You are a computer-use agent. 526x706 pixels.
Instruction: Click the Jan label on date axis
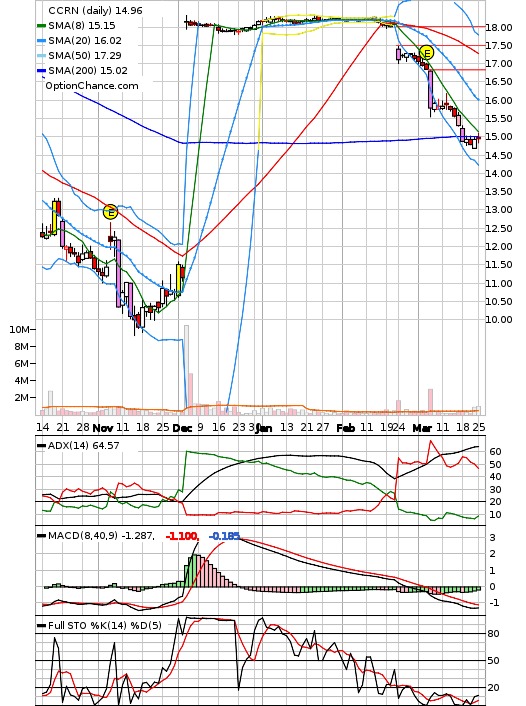[264, 428]
